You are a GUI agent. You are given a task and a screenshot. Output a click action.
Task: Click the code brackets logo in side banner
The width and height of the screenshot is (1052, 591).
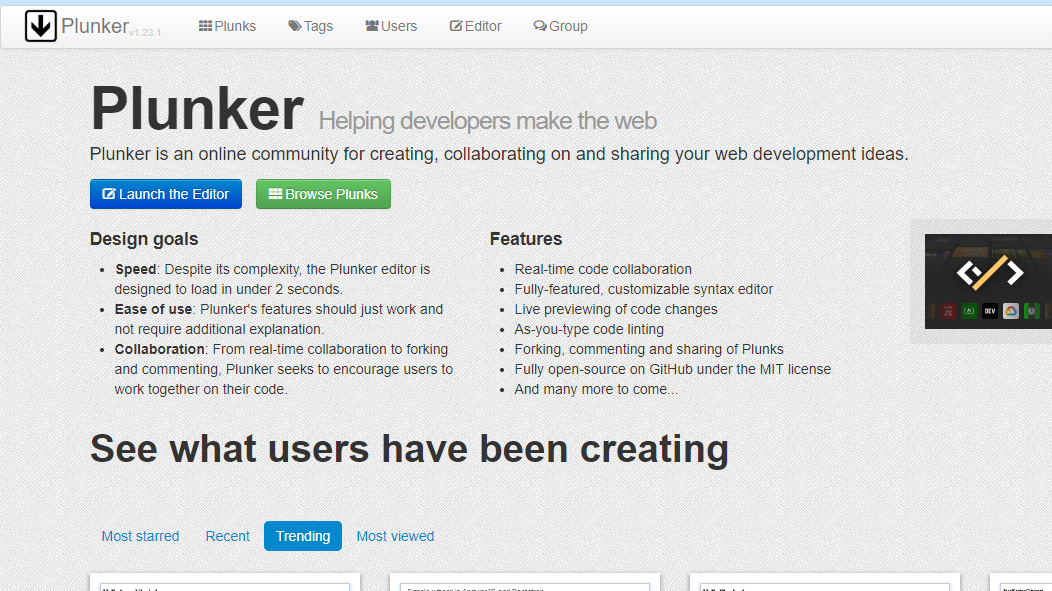pyautogui.click(x=989, y=271)
